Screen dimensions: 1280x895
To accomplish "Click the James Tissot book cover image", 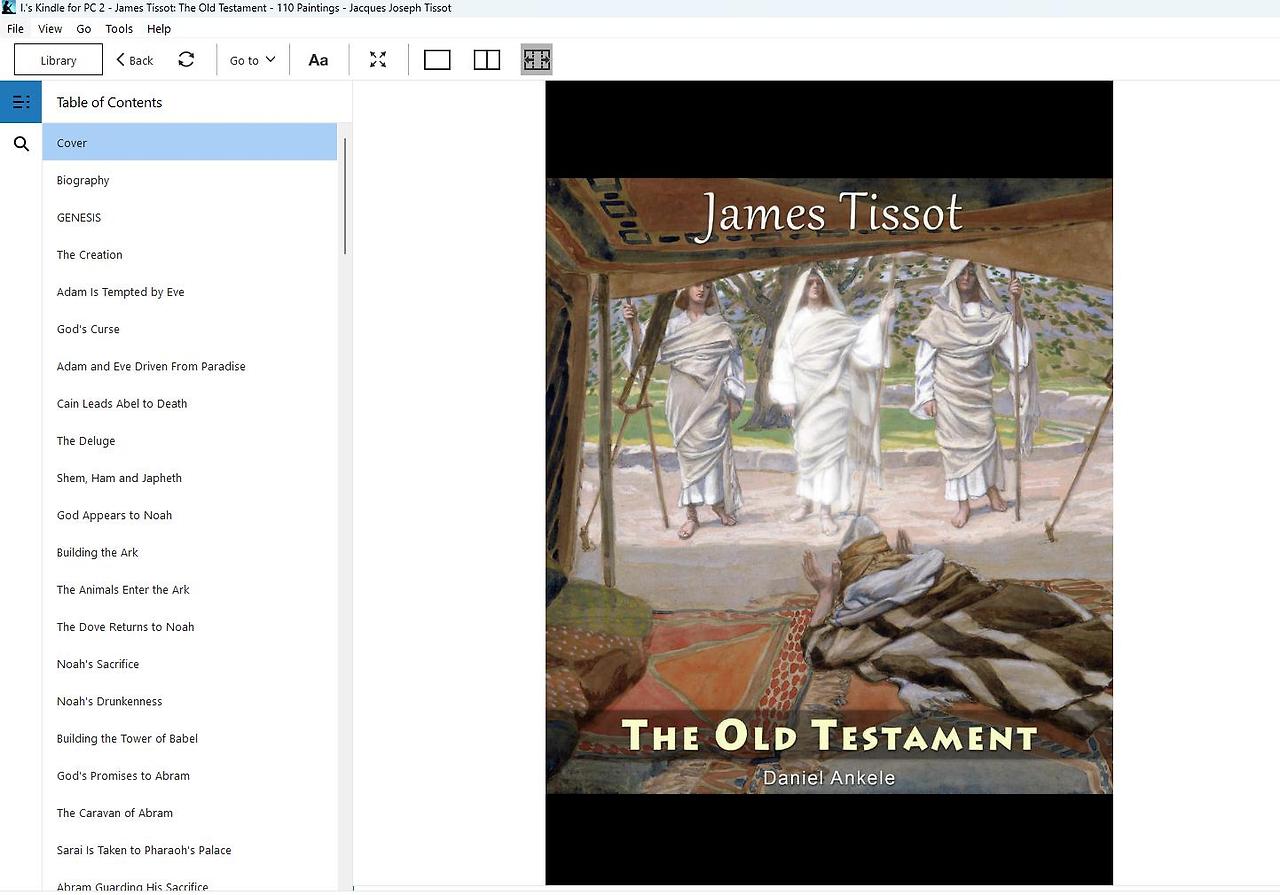I will (x=829, y=483).
